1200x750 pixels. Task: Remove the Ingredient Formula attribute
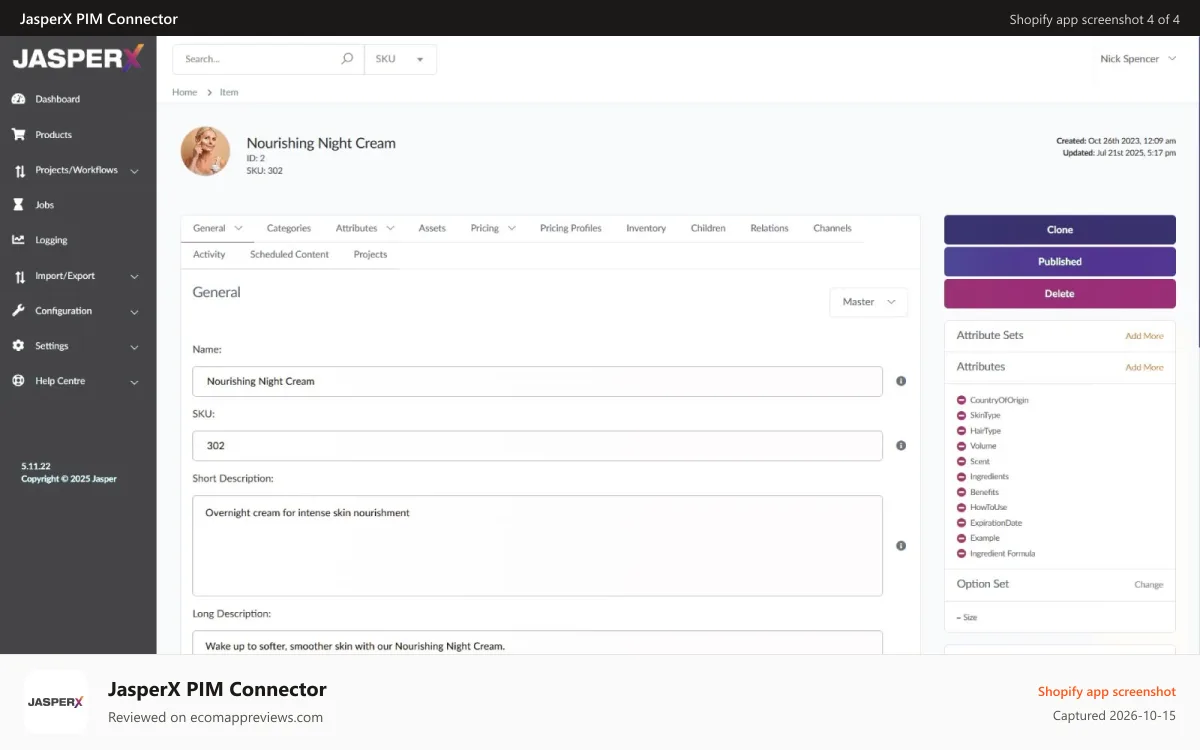point(961,553)
